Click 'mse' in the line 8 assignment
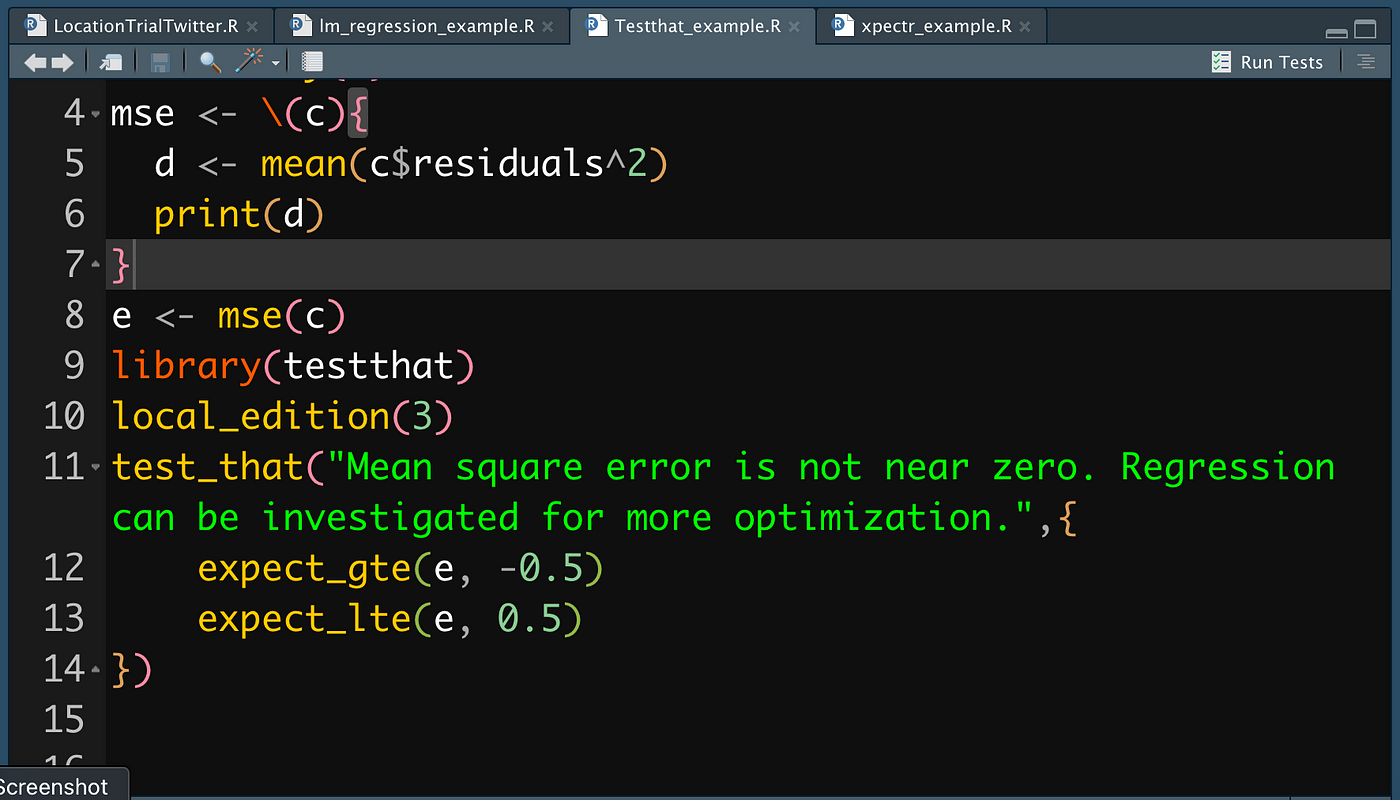 click(250, 316)
